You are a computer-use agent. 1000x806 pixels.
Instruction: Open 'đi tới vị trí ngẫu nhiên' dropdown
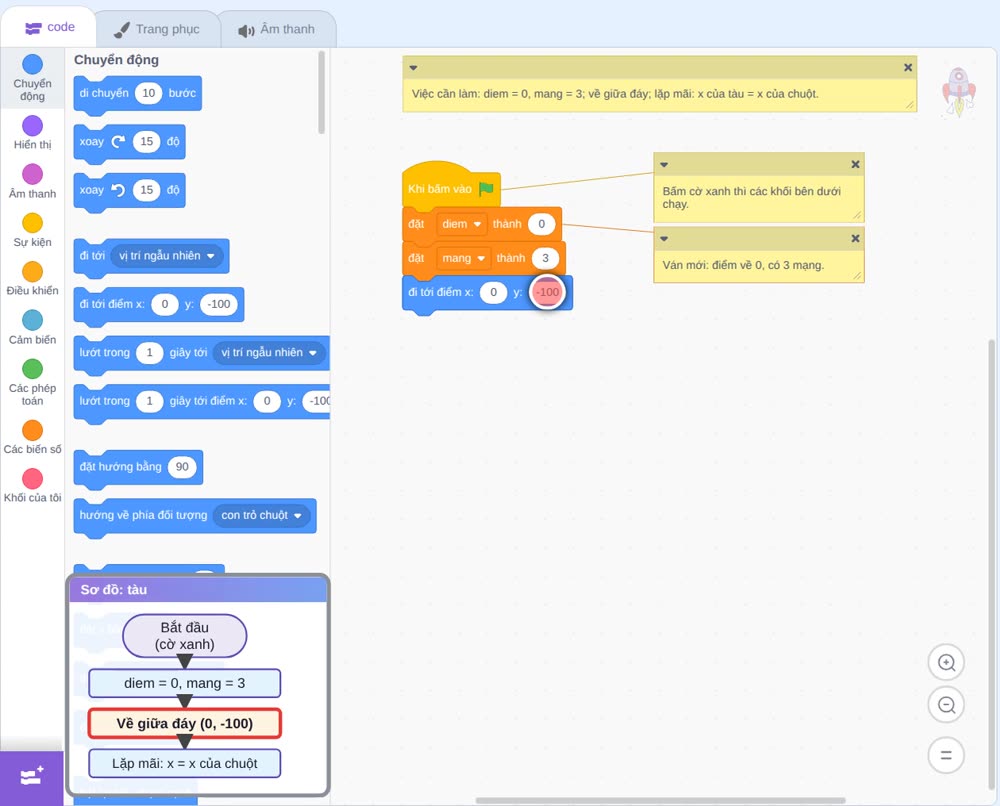167,256
